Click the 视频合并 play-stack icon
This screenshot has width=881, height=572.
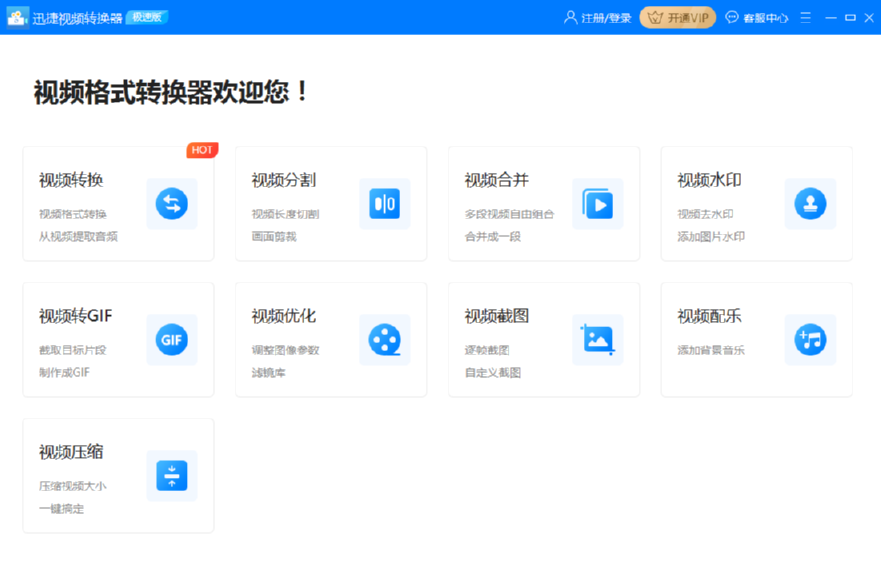click(597, 203)
